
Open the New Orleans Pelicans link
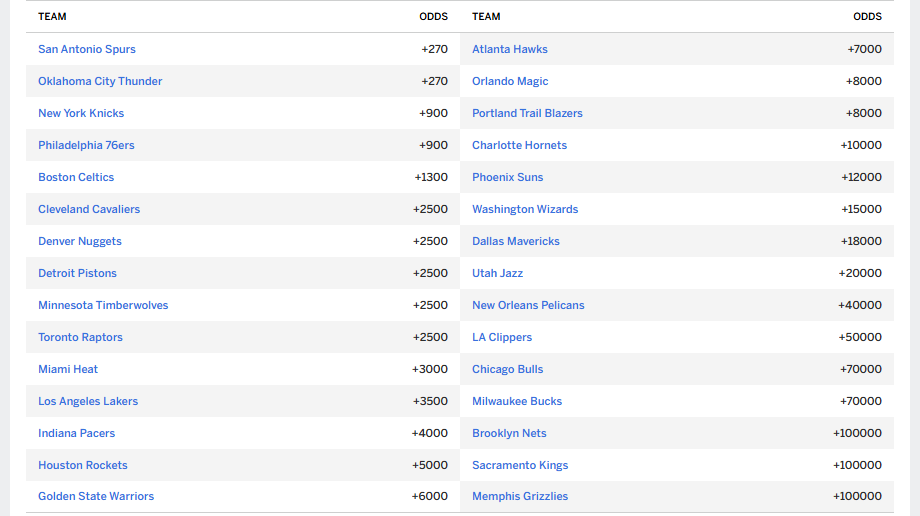click(529, 305)
